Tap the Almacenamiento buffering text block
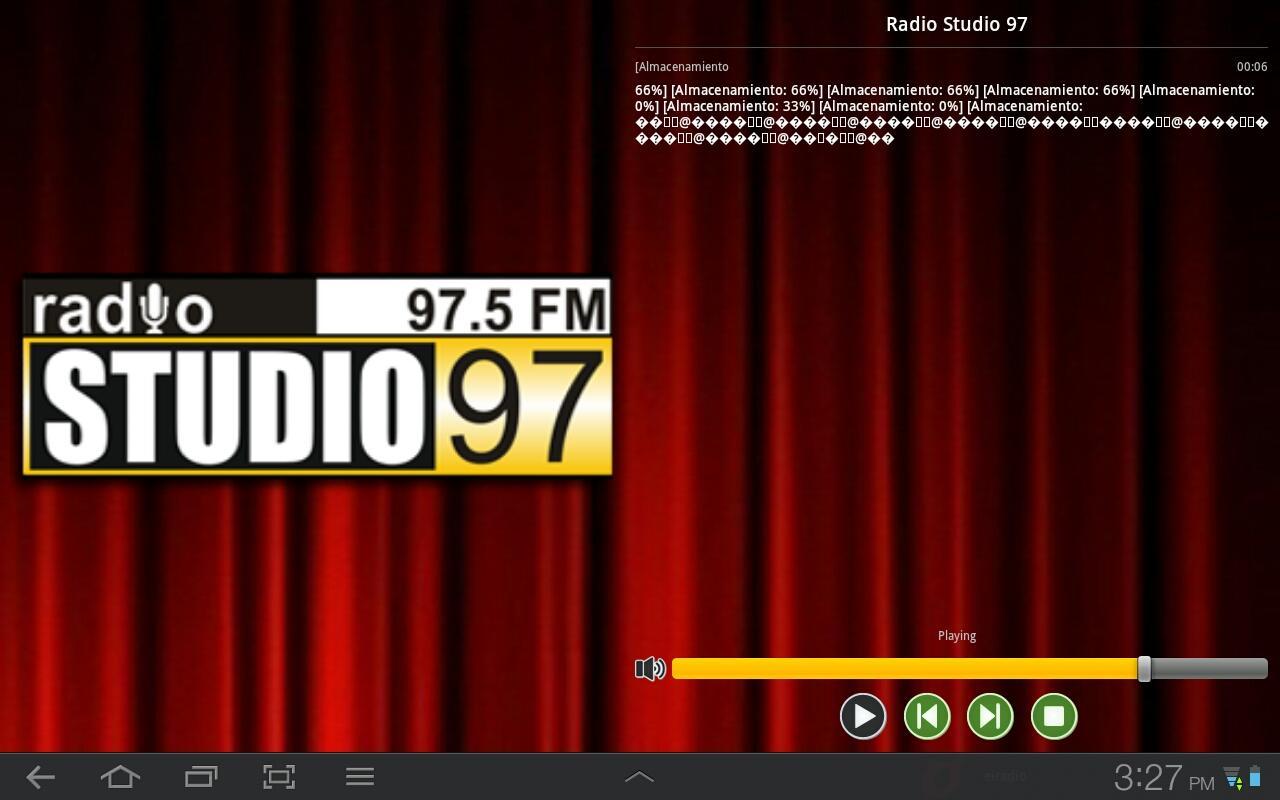Image resolution: width=1280 pixels, height=800 pixels. [x=951, y=114]
